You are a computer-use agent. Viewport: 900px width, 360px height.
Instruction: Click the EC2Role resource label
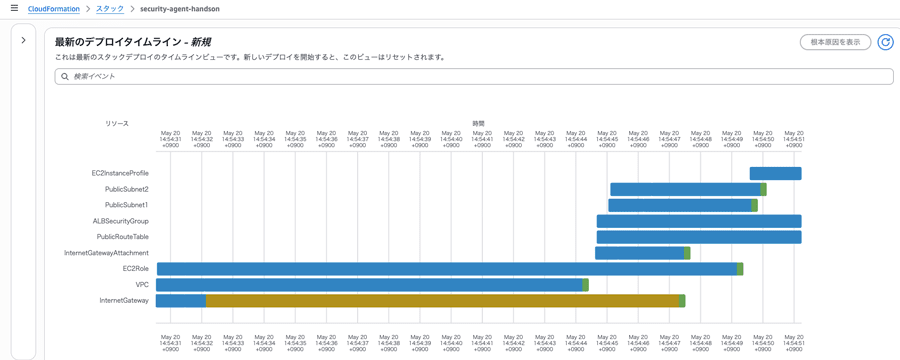point(135,268)
